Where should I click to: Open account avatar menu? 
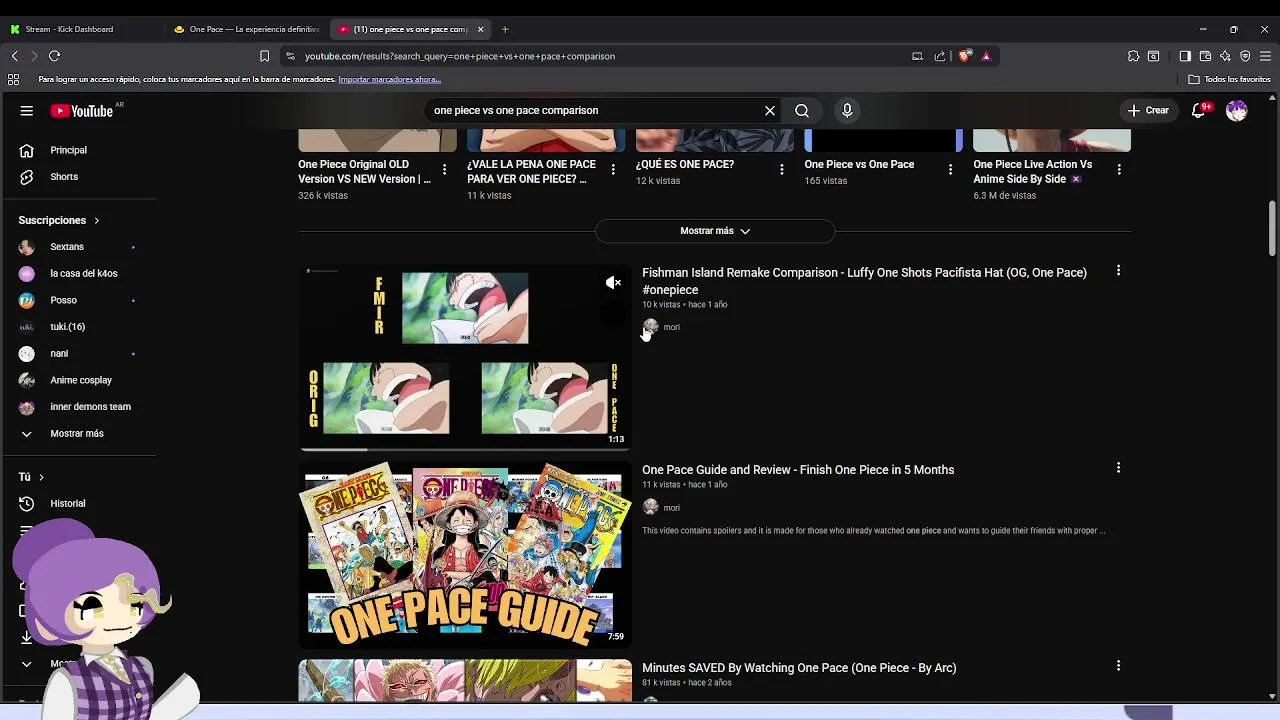coord(1237,111)
